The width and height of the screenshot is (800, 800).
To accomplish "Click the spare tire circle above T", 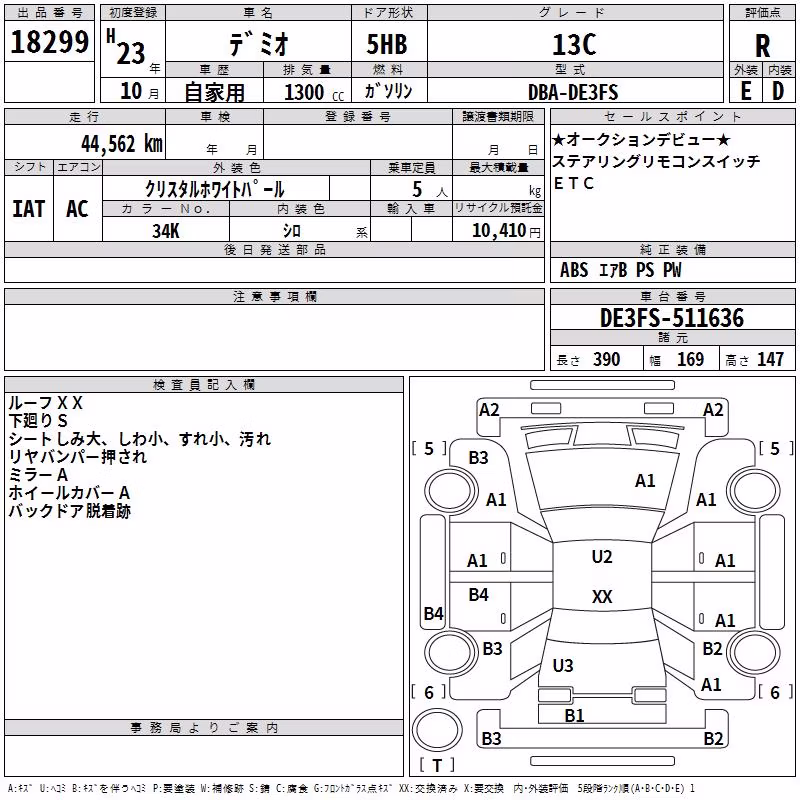I will coord(437,730).
